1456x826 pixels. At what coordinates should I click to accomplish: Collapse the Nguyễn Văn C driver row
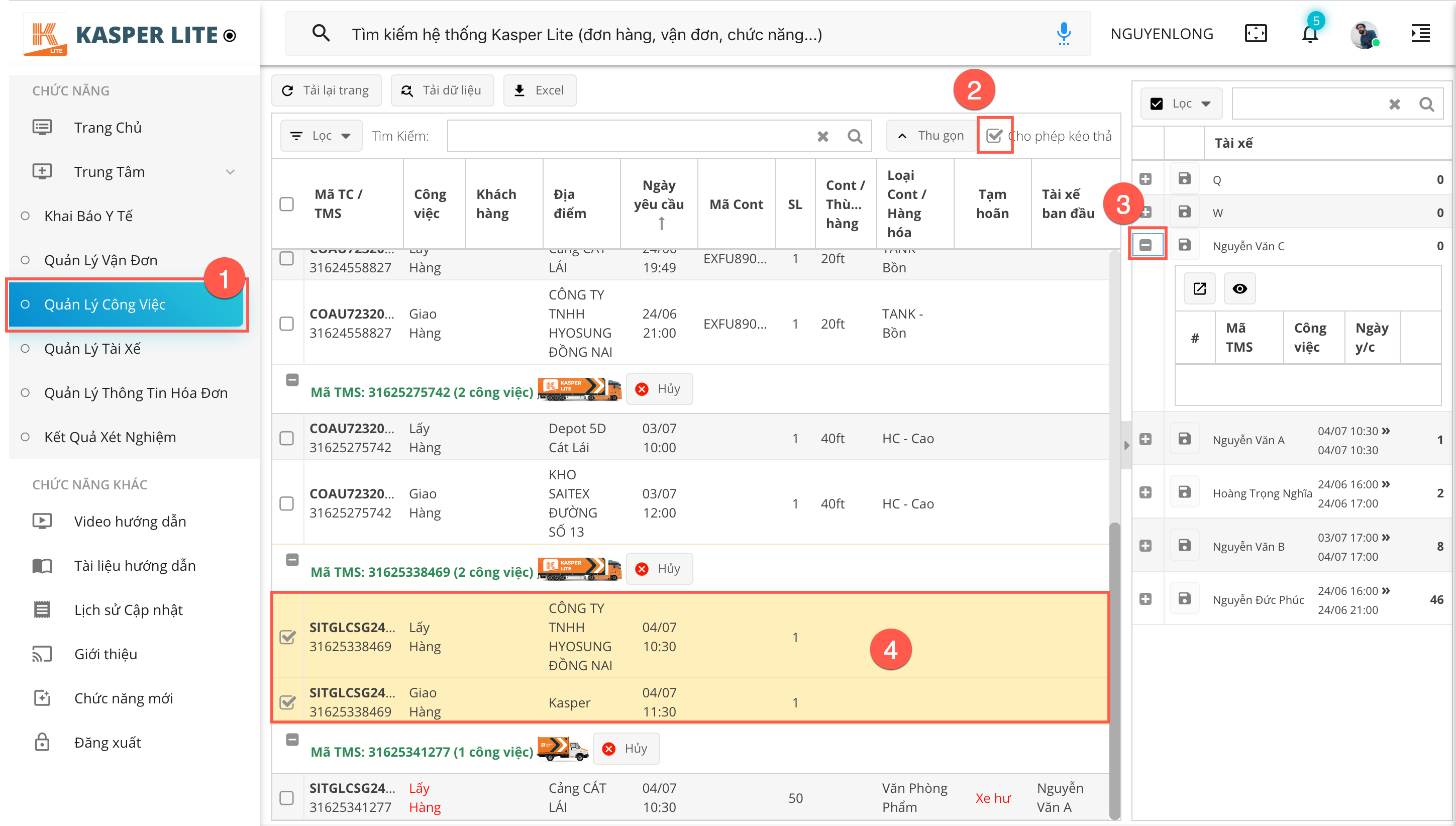tap(1145, 245)
